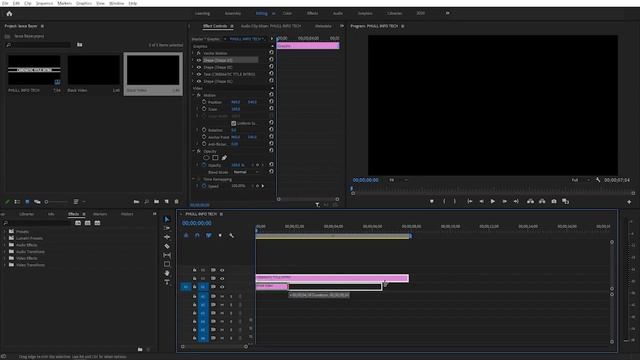640x360 pixels.
Task: Select the Ripple Edit tool
Action: 167,237
